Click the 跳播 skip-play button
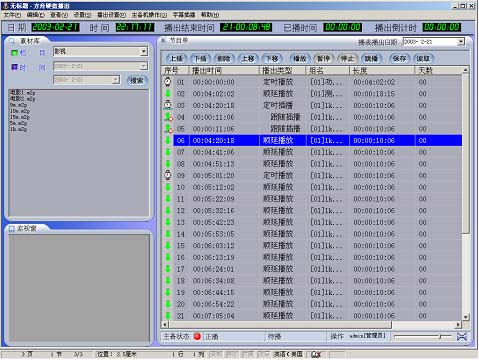Image resolution: width=479 pixels, height=360 pixels. [x=371, y=59]
